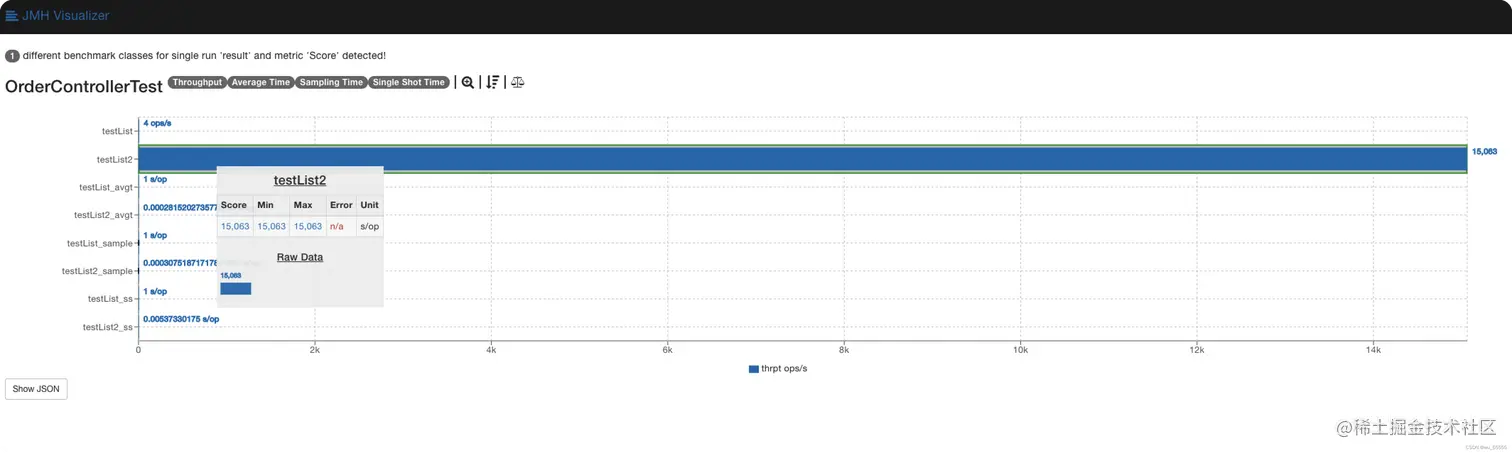Image resolution: width=1512 pixels, height=453 pixels.
Task: Click the 0.00537330175 s/op value label
Action: pos(181,319)
